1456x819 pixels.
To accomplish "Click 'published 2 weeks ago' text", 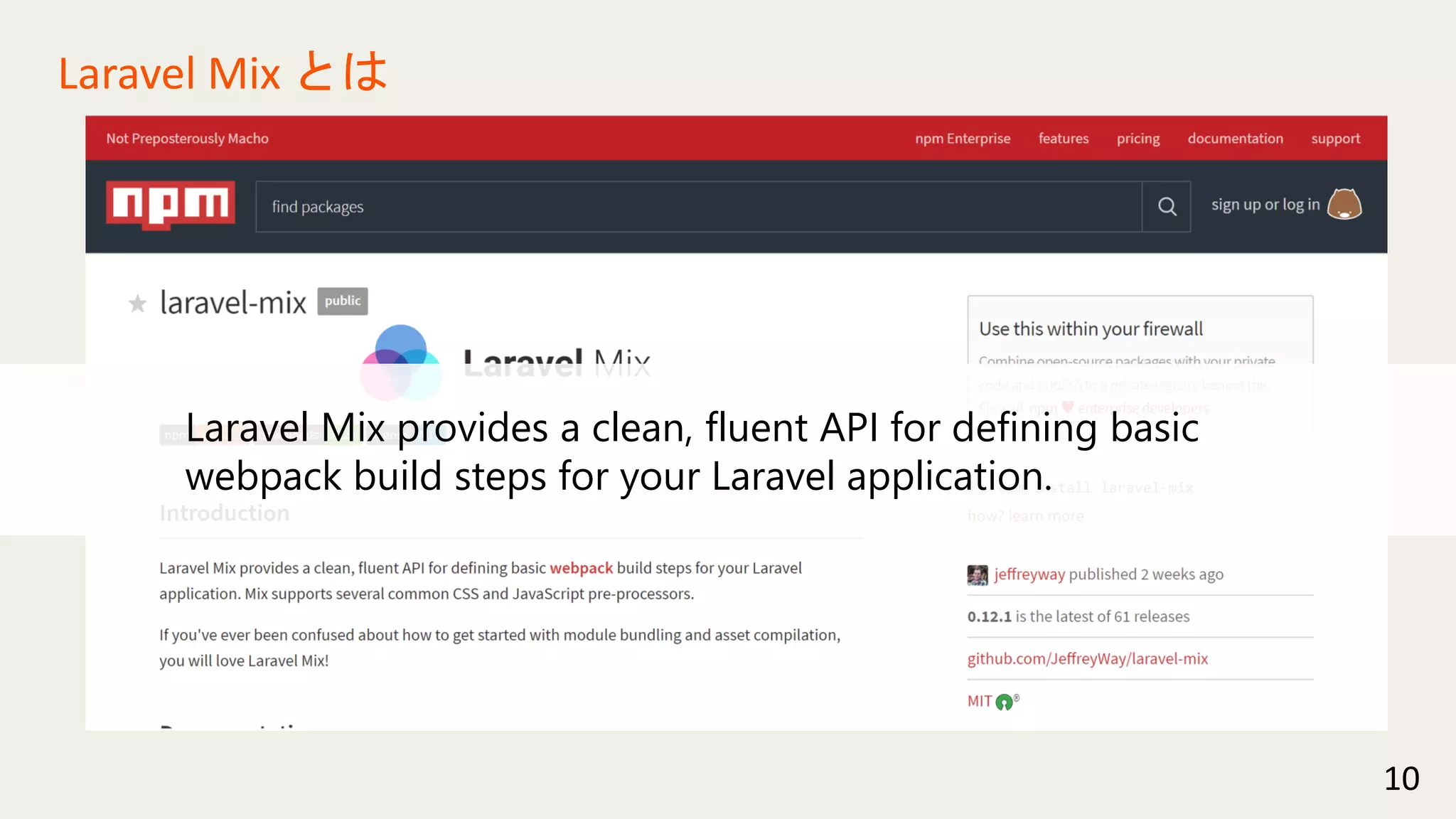I will tap(1146, 574).
